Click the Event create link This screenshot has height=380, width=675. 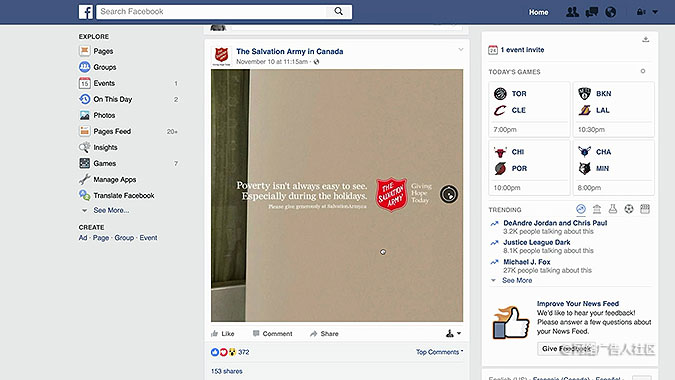coord(148,238)
